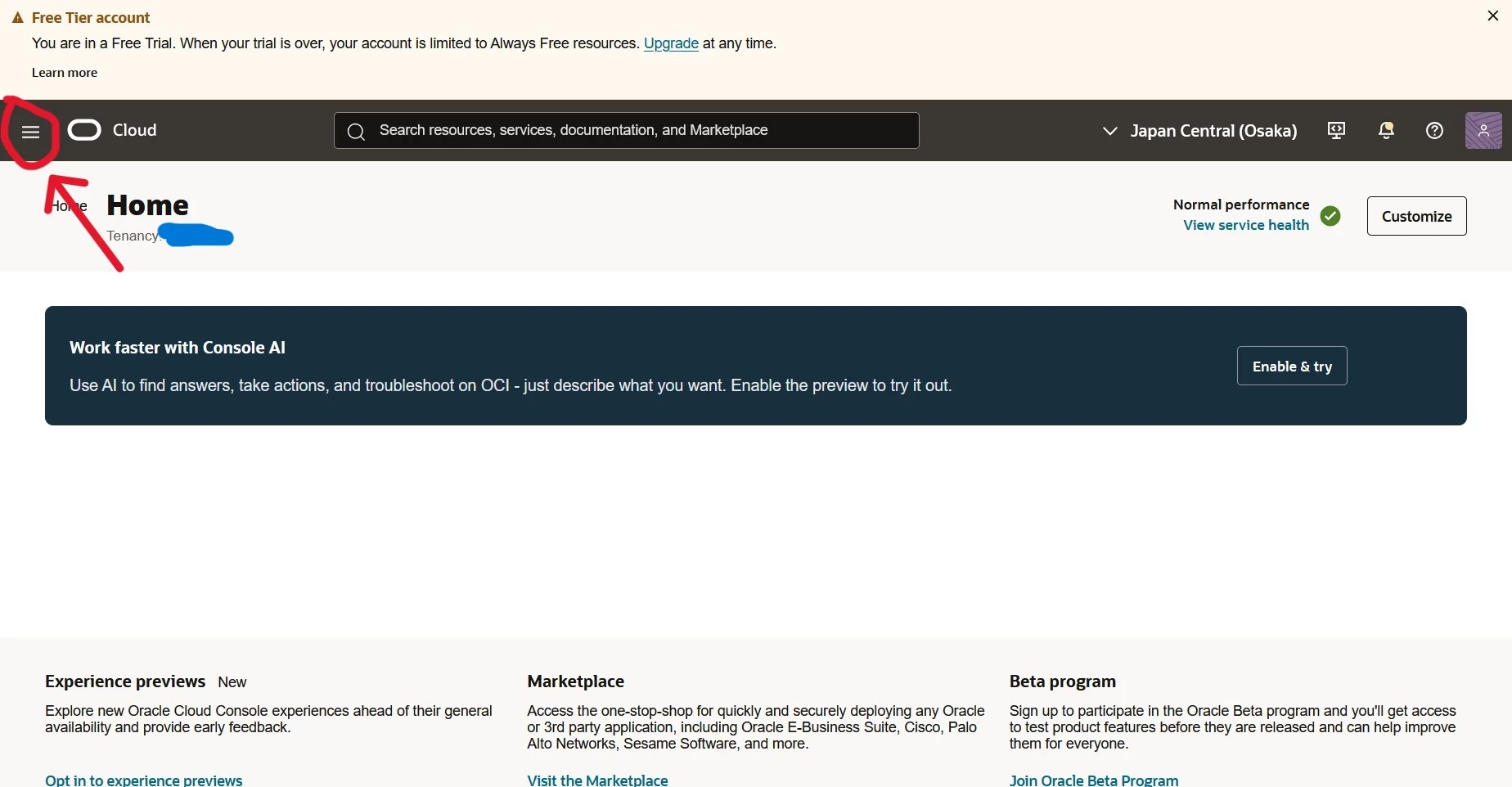Open Join Oracle Beta Program link
Image resolution: width=1512 pixels, height=787 pixels.
[1094, 780]
